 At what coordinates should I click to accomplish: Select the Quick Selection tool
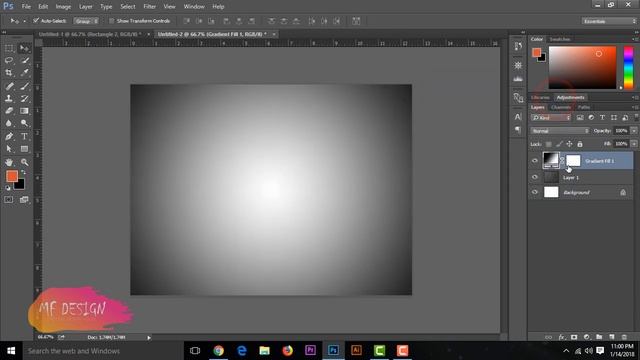tap(24, 60)
